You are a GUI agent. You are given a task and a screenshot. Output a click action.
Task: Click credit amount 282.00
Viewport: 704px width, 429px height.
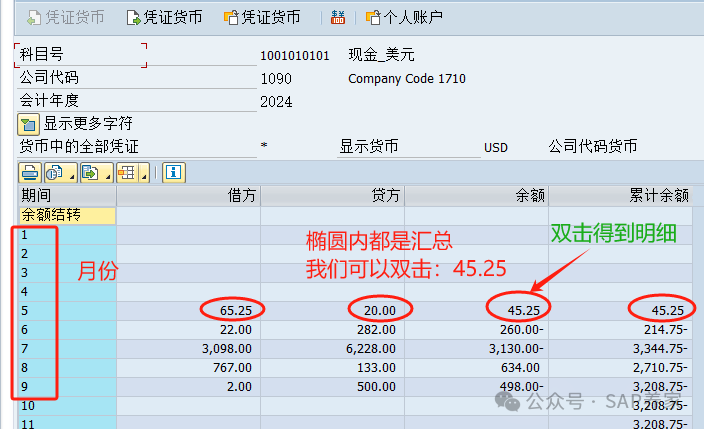[x=376, y=330]
